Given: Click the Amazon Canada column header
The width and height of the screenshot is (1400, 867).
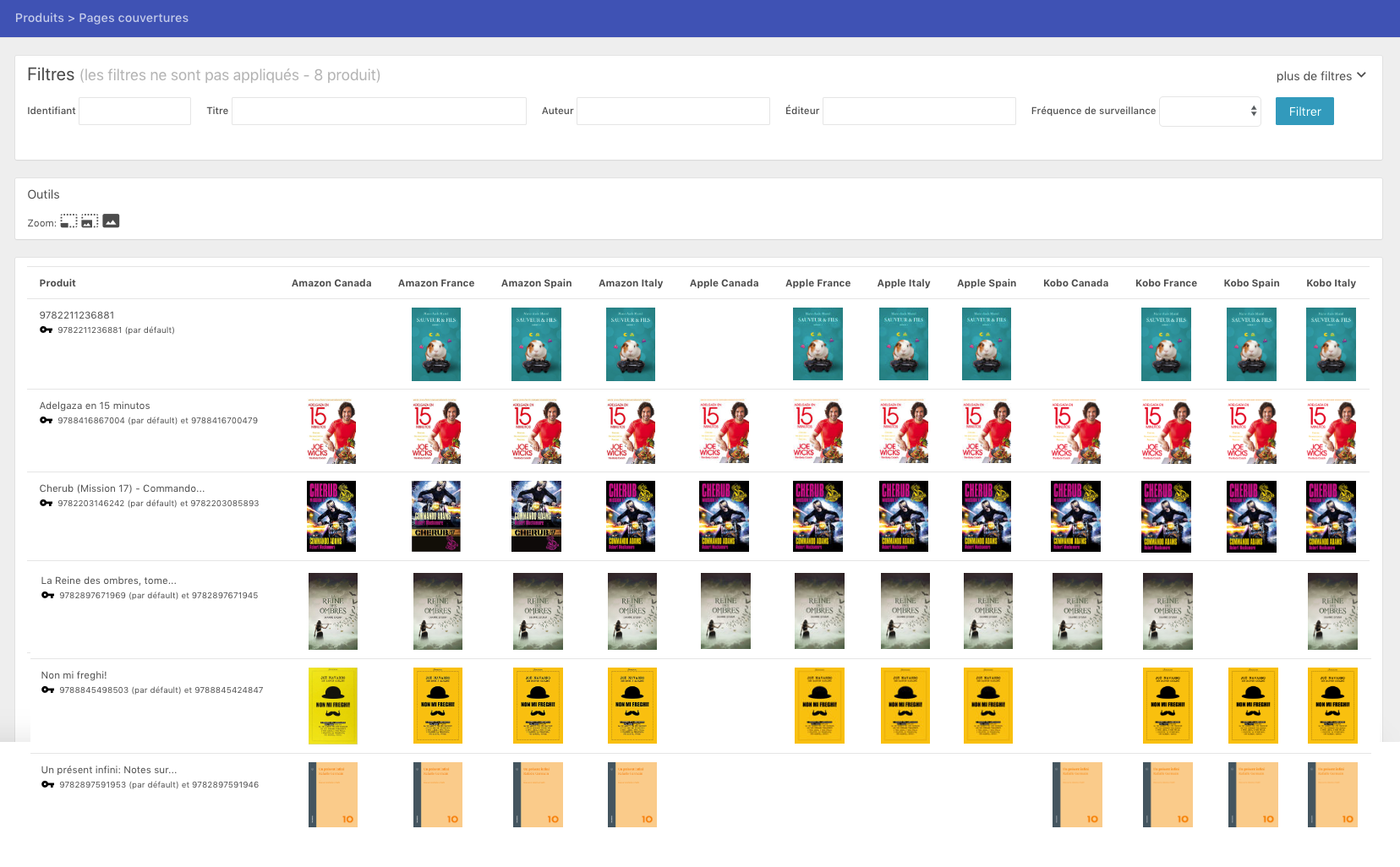Looking at the screenshot, I should pyautogui.click(x=331, y=283).
